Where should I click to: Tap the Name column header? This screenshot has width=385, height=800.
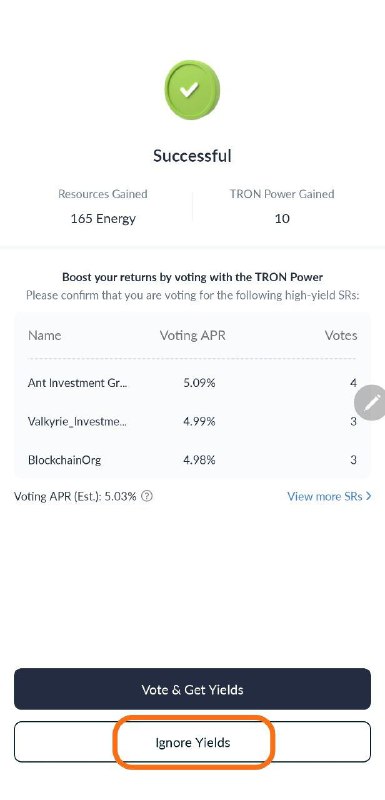click(44, 335)
